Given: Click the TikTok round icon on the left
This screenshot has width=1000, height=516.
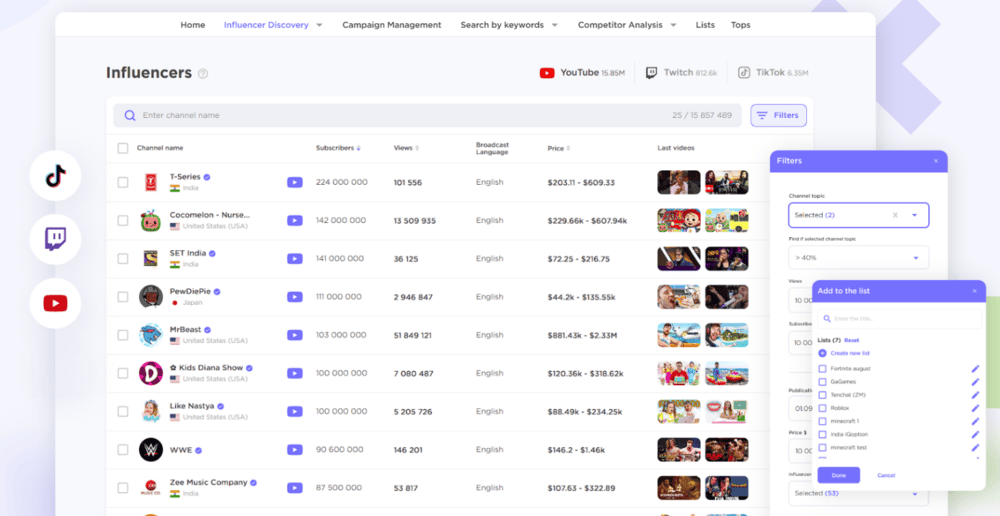Looking at the screenshot, I should tap(55, 175).
